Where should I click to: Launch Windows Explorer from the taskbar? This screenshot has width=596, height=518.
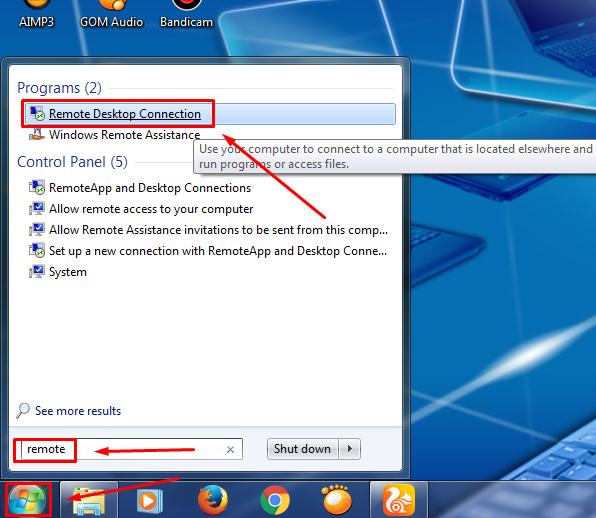click(x=89, y=500)
